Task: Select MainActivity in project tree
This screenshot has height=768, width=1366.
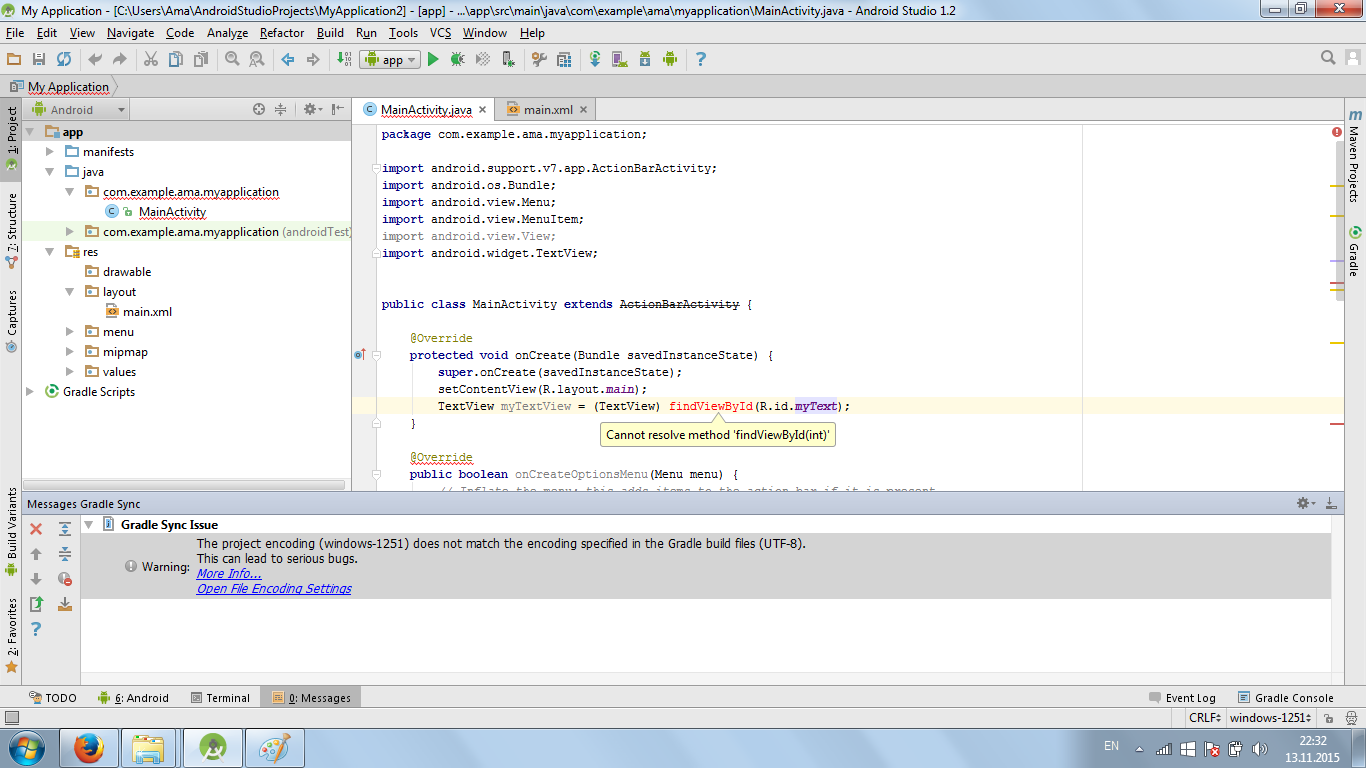Action: 172,212
